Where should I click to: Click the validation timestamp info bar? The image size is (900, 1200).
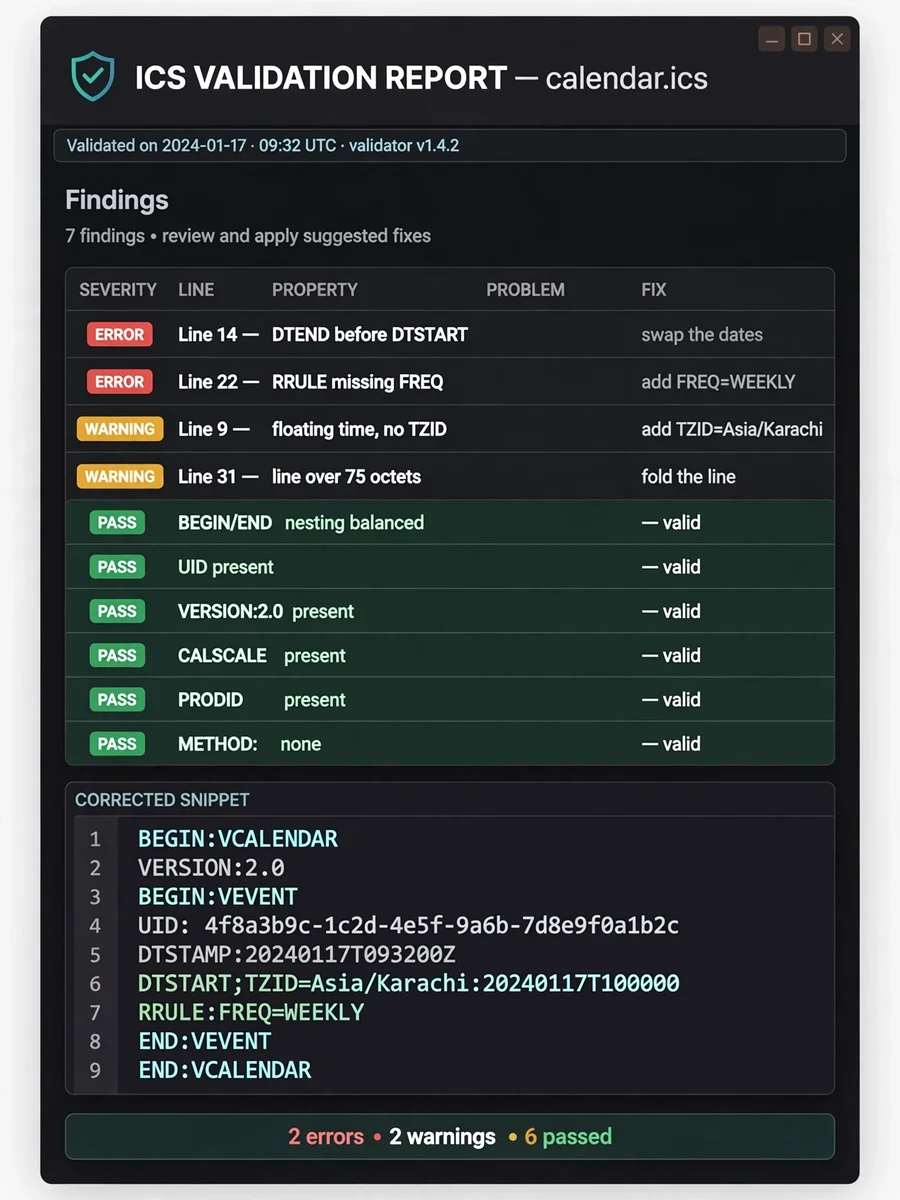450,145
